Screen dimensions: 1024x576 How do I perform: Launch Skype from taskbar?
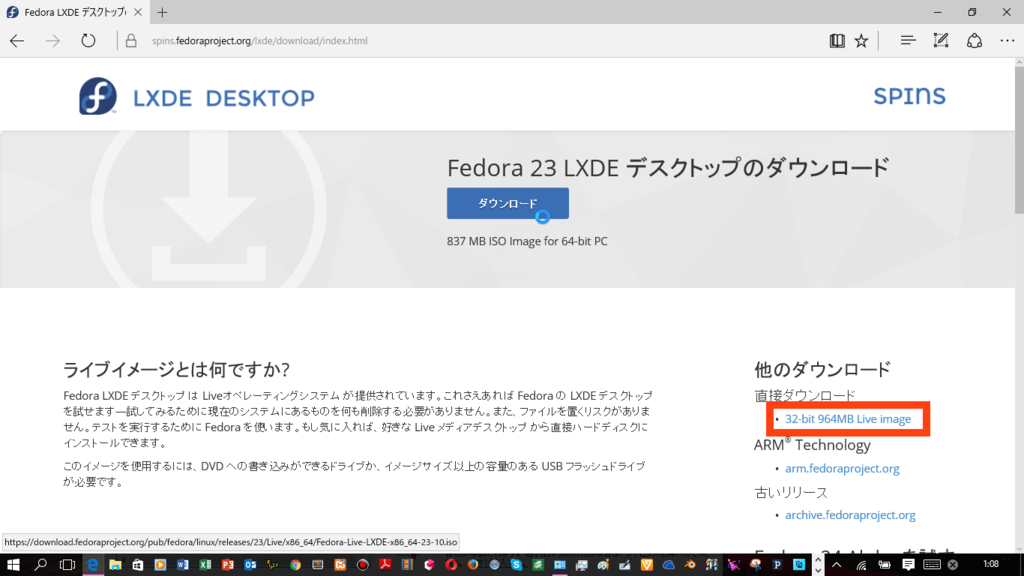516,565
